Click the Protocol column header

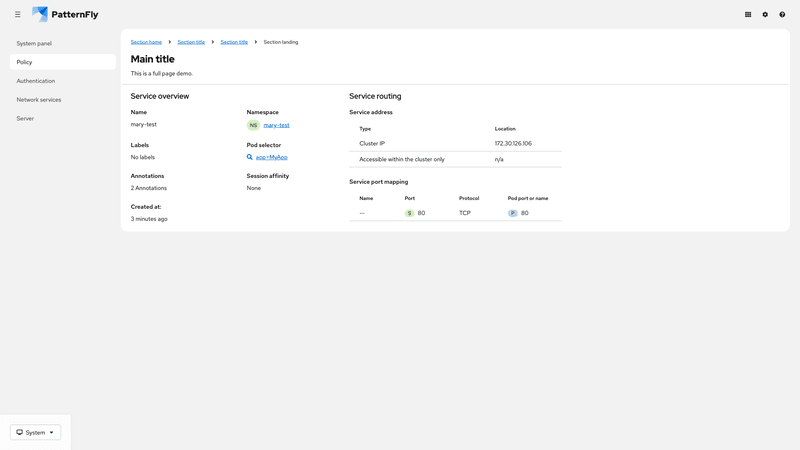469,198
